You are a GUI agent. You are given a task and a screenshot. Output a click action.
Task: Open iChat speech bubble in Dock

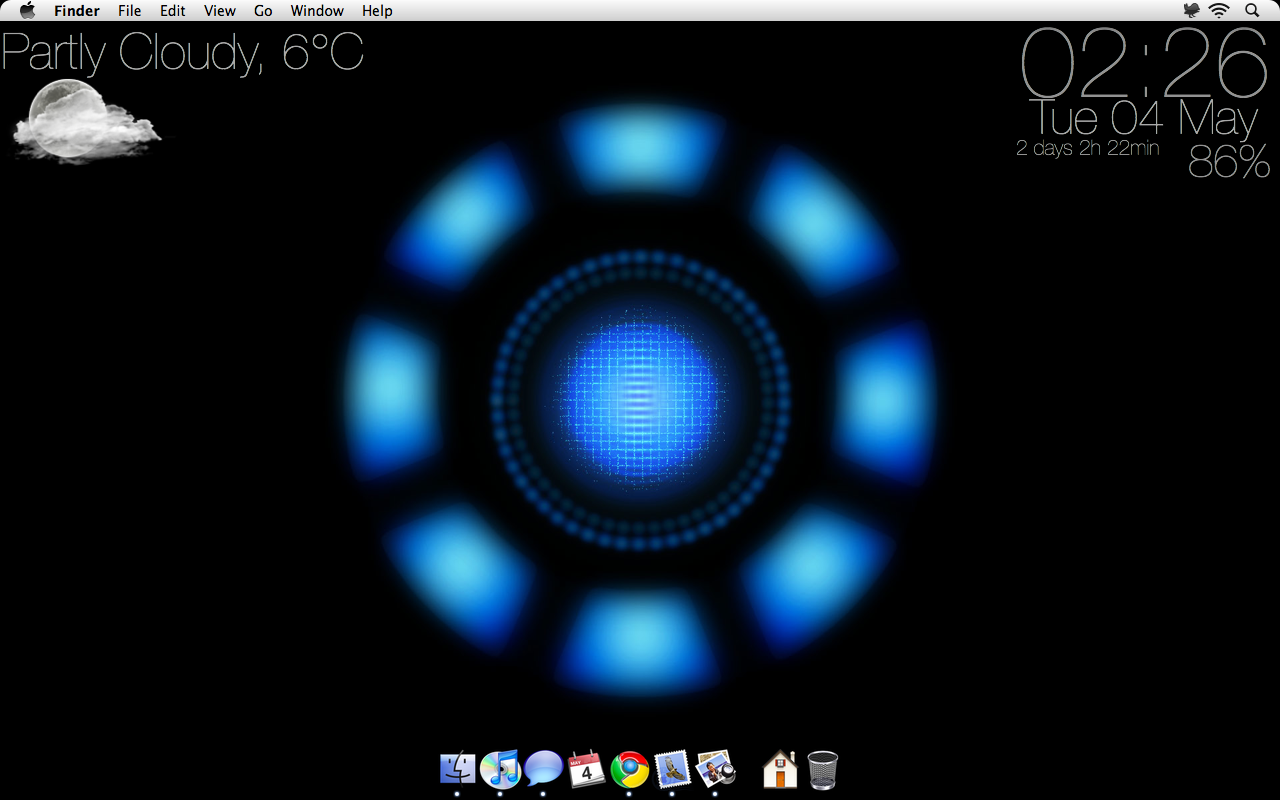(x=543, y=768)
